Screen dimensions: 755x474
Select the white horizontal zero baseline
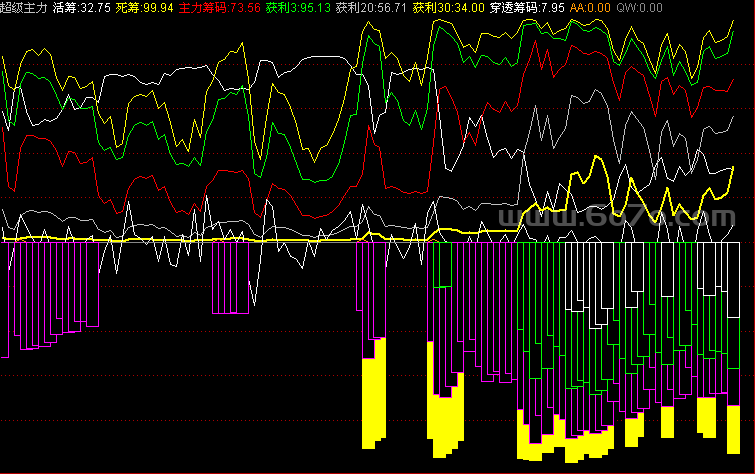tap(371, 242)
